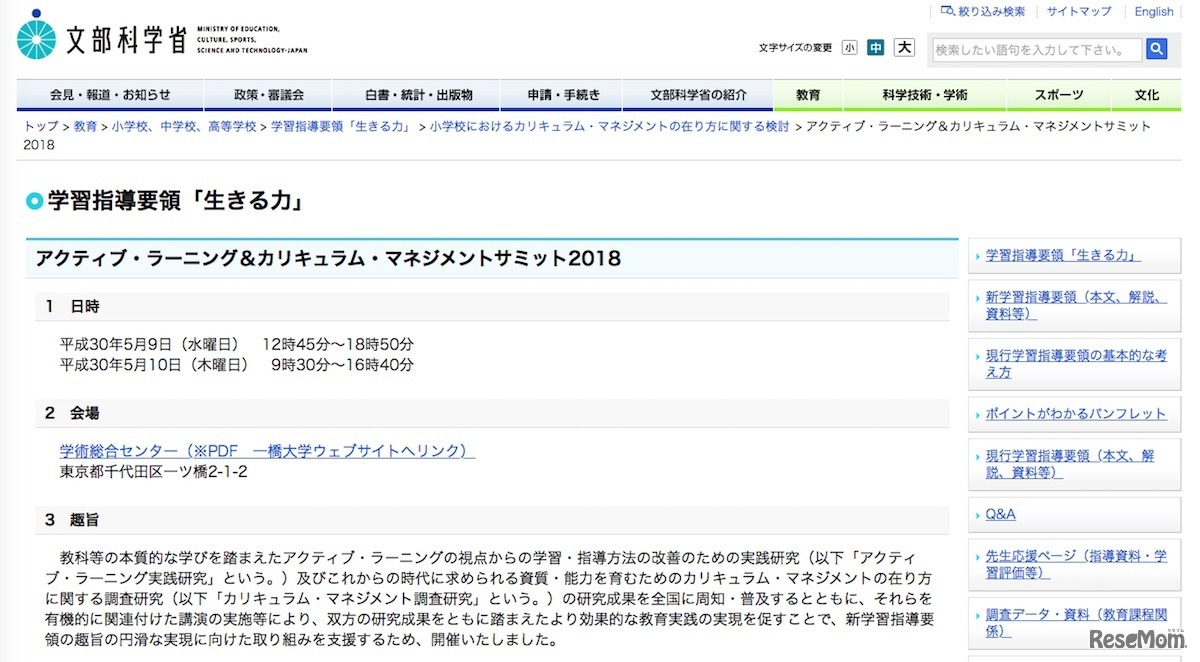The image size is (1200, 662).
Task: Open the 白書・統計・出版物 menu
Action: pos(418,95)
